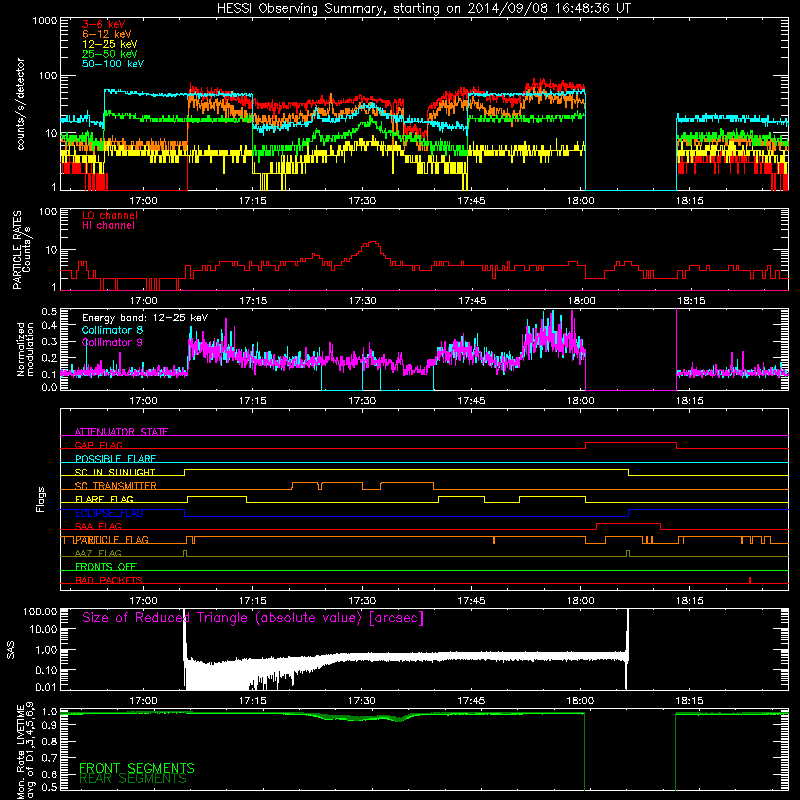The image size is (800, 800).
Task: Click the raised GAP FLAG segment after 18:00
Action: tap(631, 443)
